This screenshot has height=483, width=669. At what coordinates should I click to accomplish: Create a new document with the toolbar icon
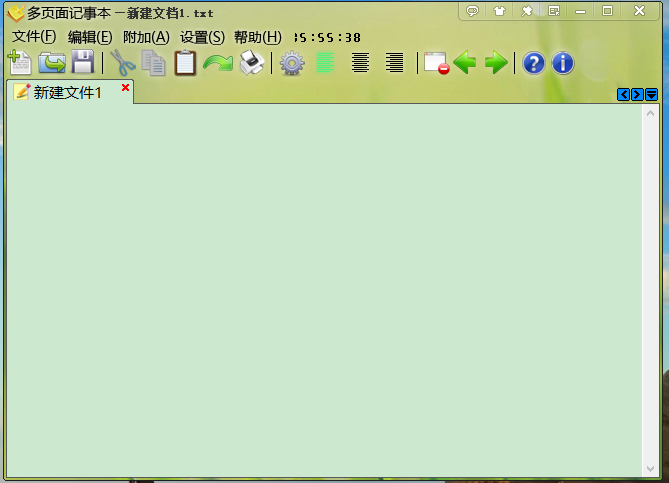pos(20,63)
